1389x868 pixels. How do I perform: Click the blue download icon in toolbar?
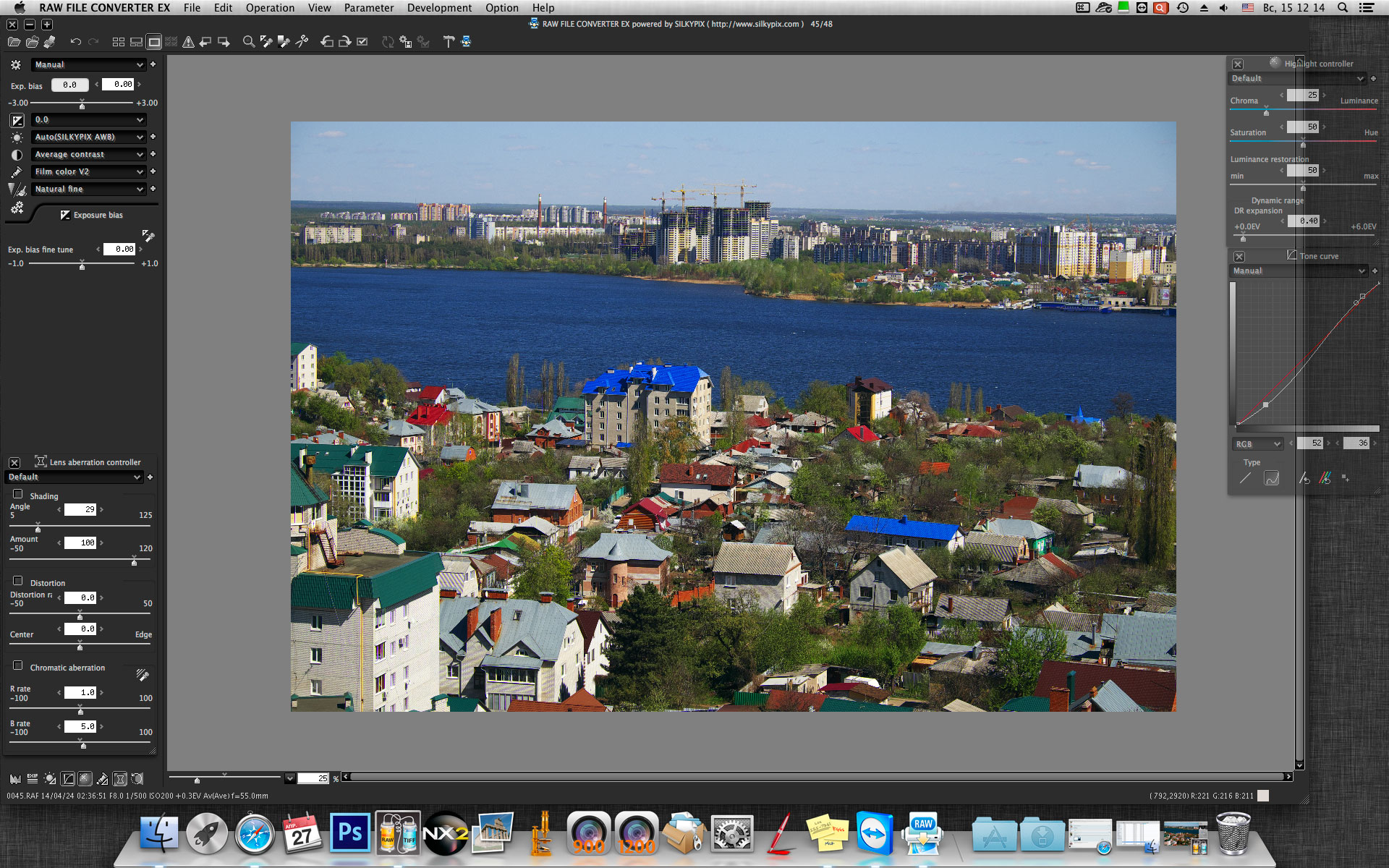tap(466, 42)
